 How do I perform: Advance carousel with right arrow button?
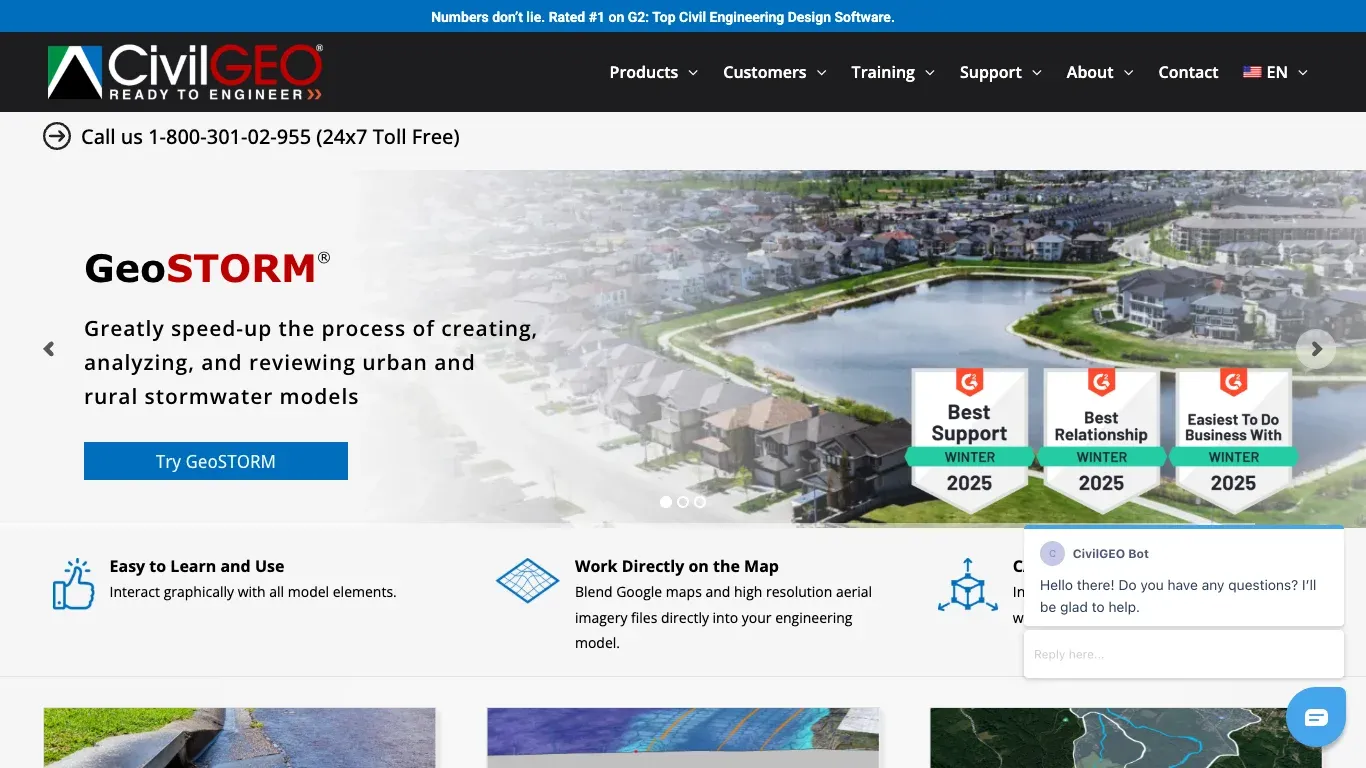pyautogui.click(x=1316, y=349)
